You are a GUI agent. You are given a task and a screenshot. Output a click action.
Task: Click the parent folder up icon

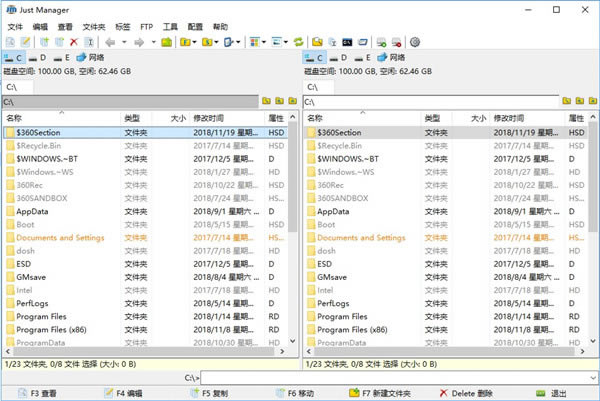point(166,42)
